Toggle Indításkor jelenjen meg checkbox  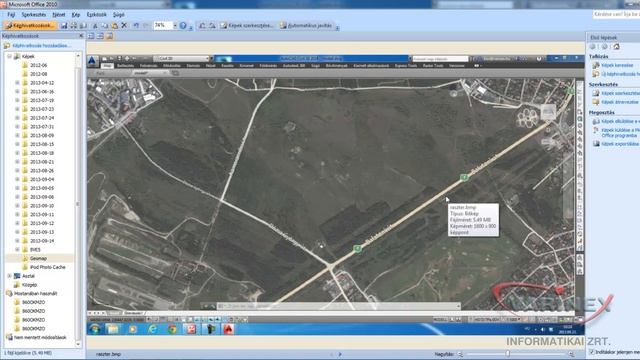(x=592, y=352)
